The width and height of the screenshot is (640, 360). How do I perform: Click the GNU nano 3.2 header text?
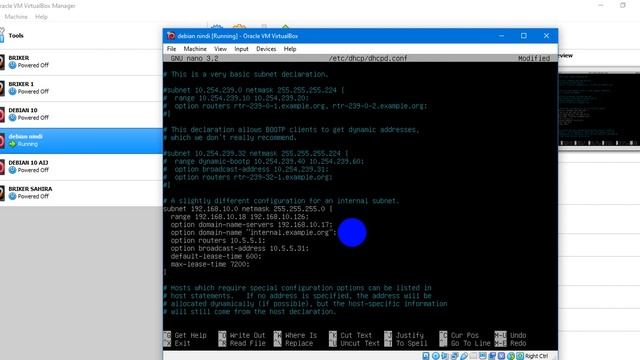point(194,58)
